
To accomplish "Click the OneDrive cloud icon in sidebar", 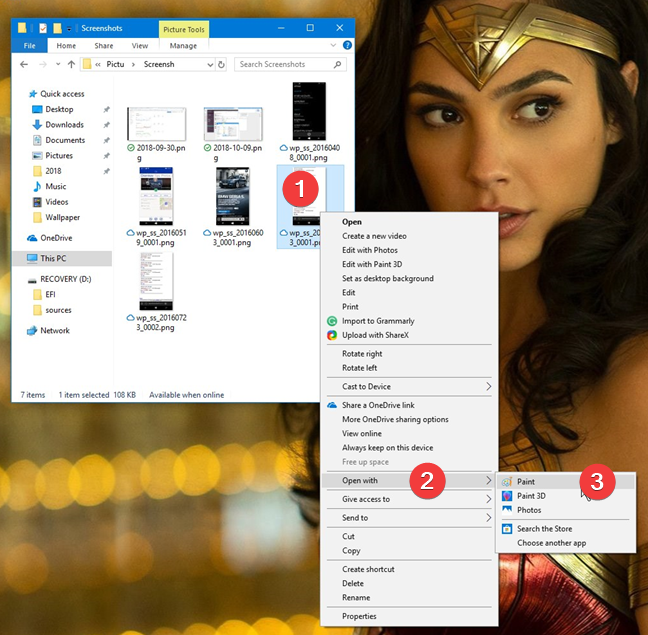I will [x=32, y=238].
